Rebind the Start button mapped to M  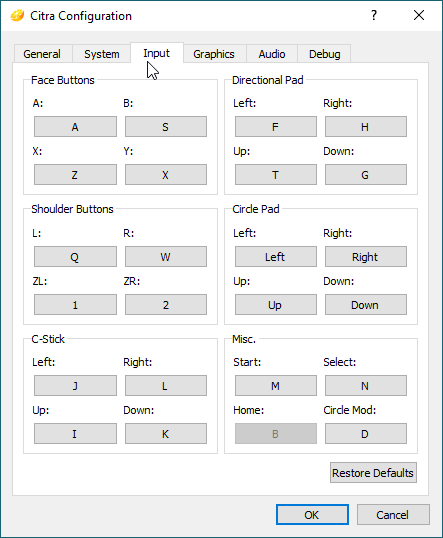tap(276, 385)
